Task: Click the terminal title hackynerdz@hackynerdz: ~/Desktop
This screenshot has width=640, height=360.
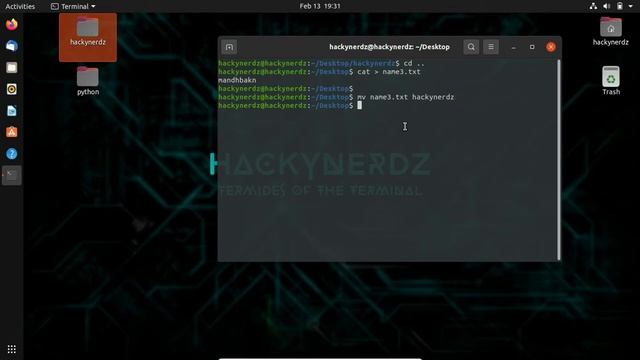Action: [389, 47]
